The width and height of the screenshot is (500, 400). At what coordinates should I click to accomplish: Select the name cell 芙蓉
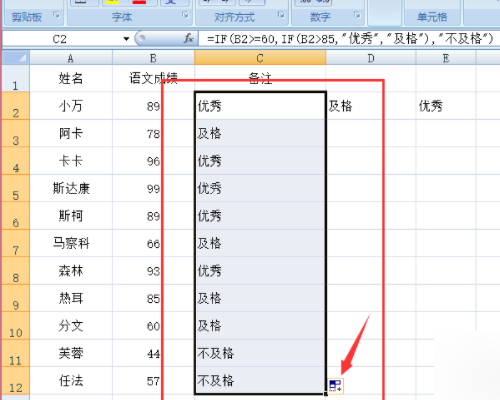[x=71, y=353]
